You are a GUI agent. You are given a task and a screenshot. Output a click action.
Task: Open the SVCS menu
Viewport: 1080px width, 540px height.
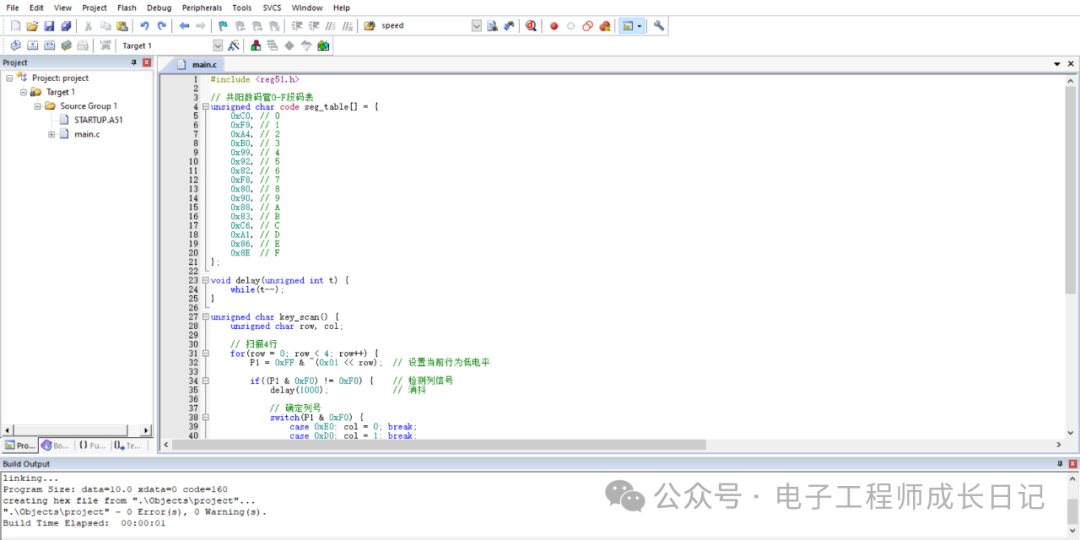[271, 8]
